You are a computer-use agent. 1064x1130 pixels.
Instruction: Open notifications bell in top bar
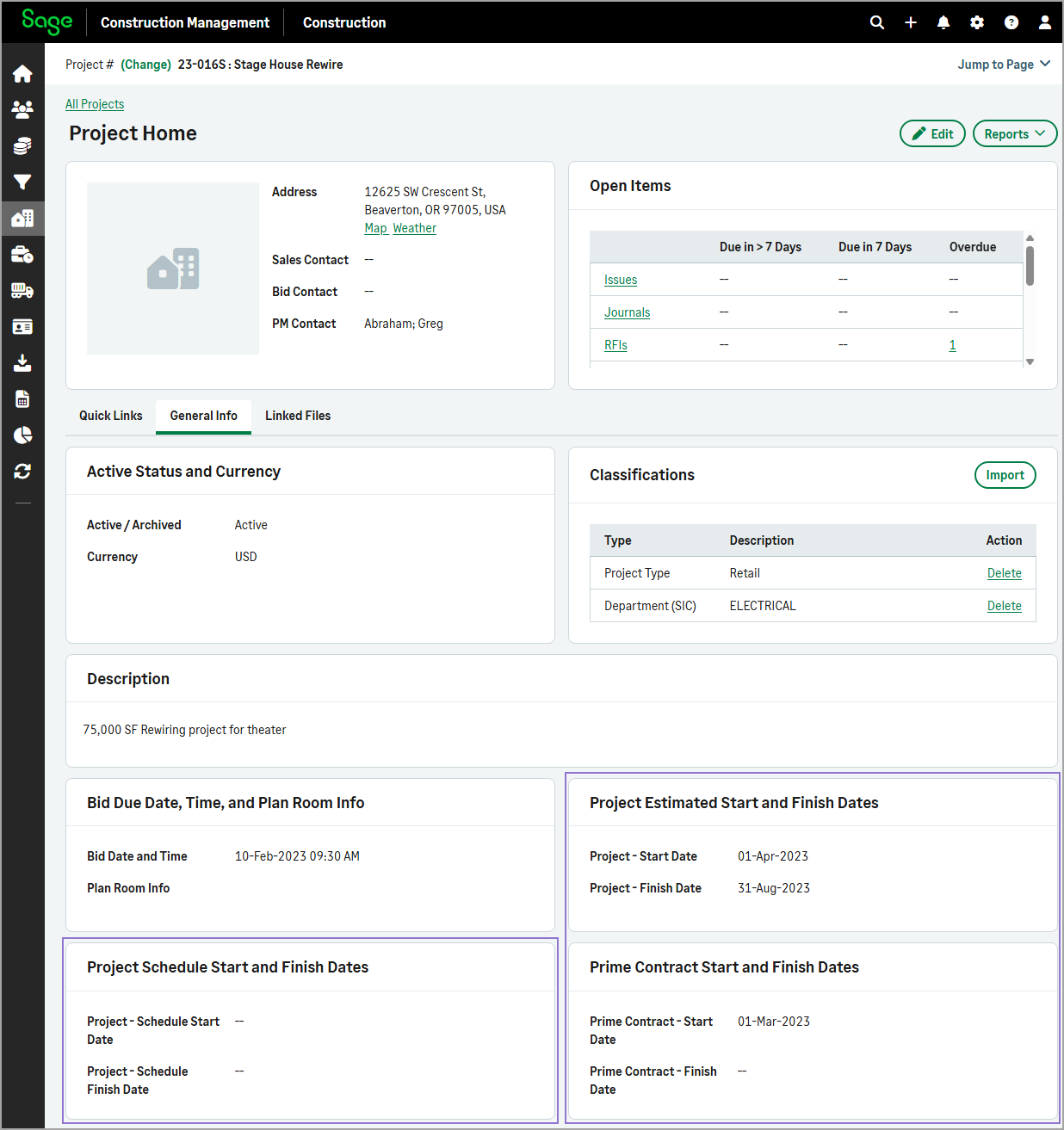(x=943, y=22)
